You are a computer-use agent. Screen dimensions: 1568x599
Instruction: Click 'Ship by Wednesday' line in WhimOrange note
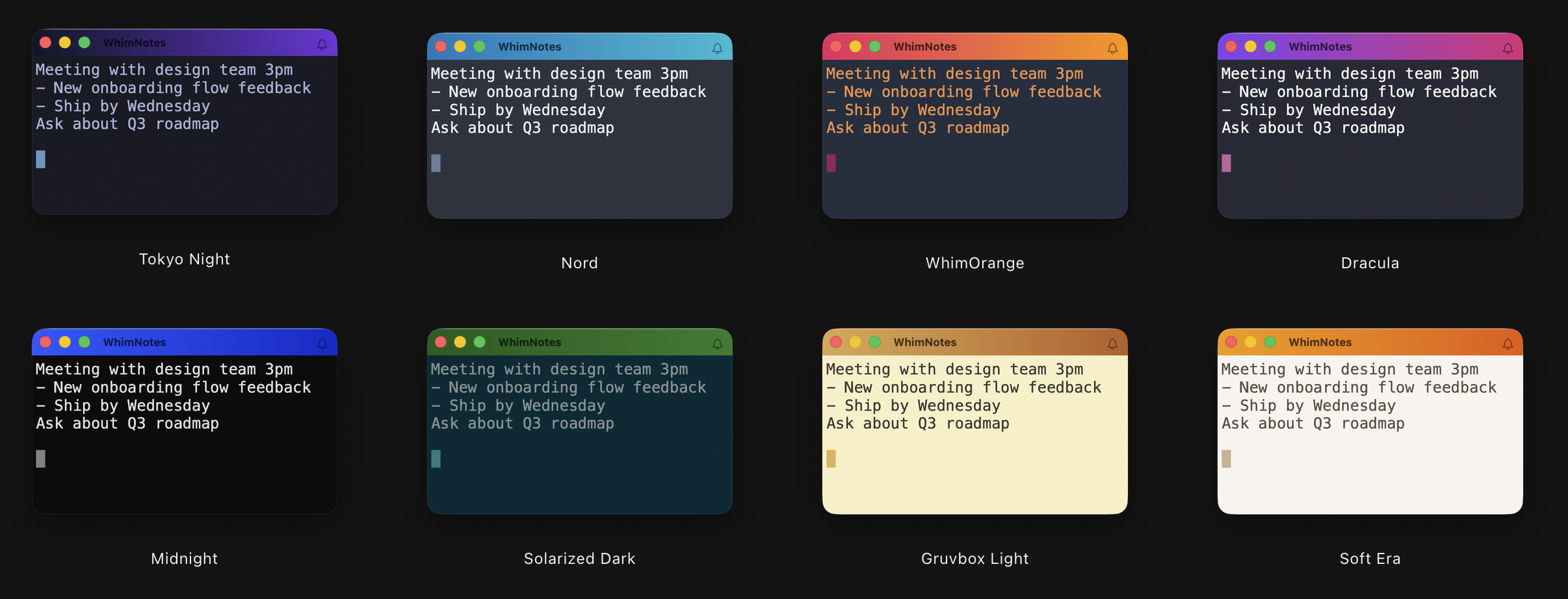[922, 110]
